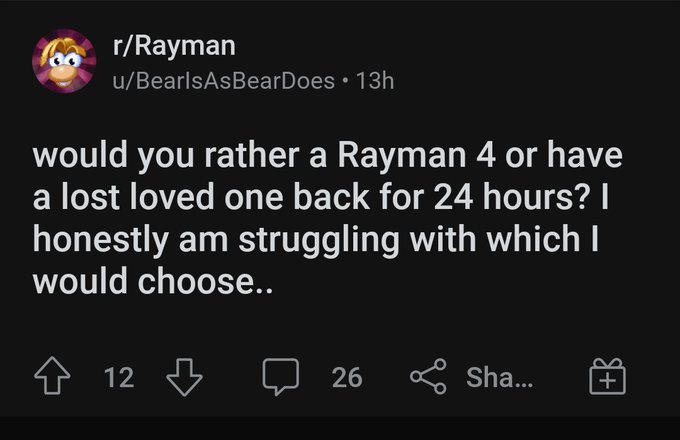
Task: Click the 26 comments count
Action: tap(347, 377)
